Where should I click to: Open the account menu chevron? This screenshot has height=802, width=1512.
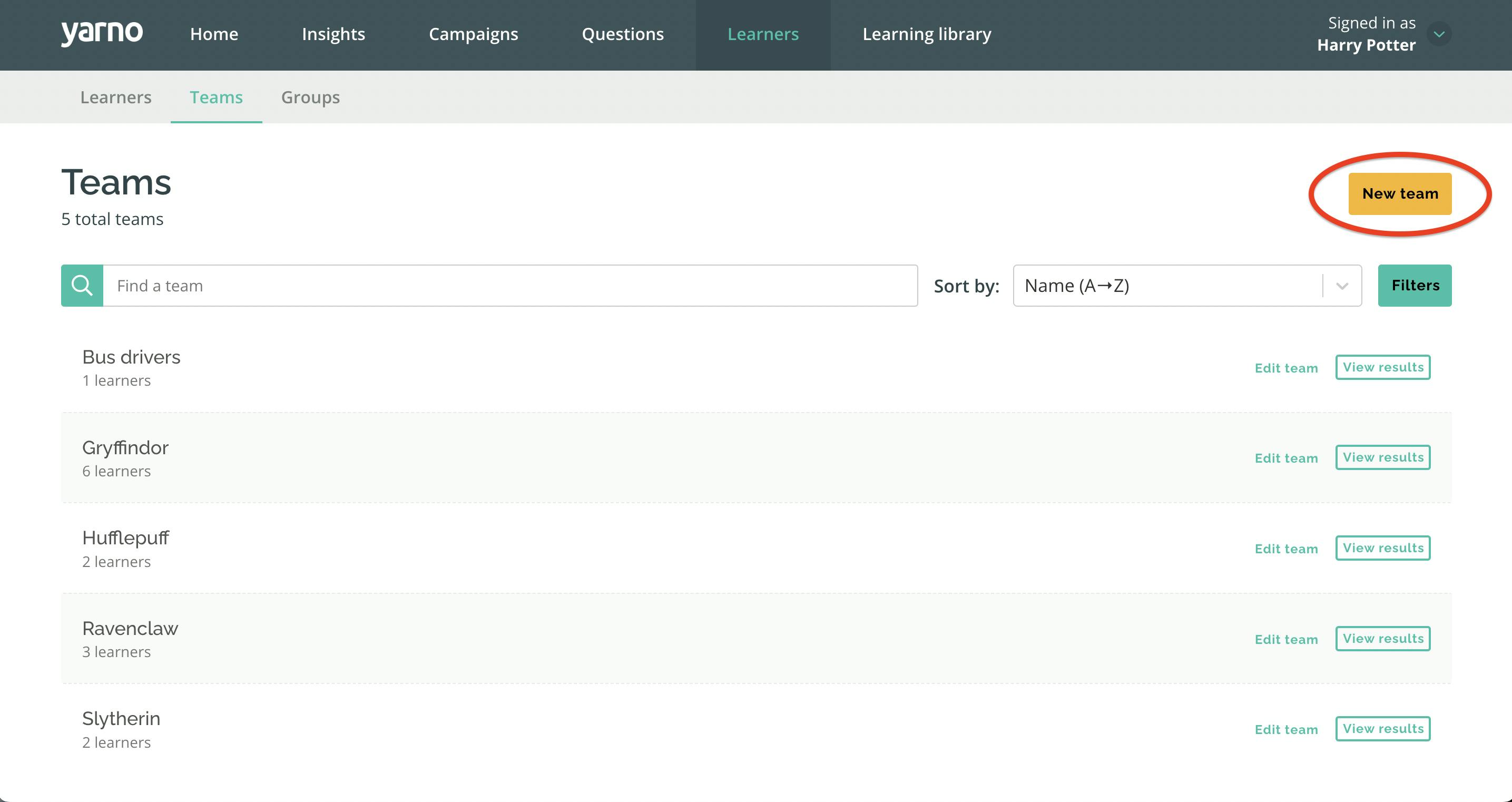1439,34
